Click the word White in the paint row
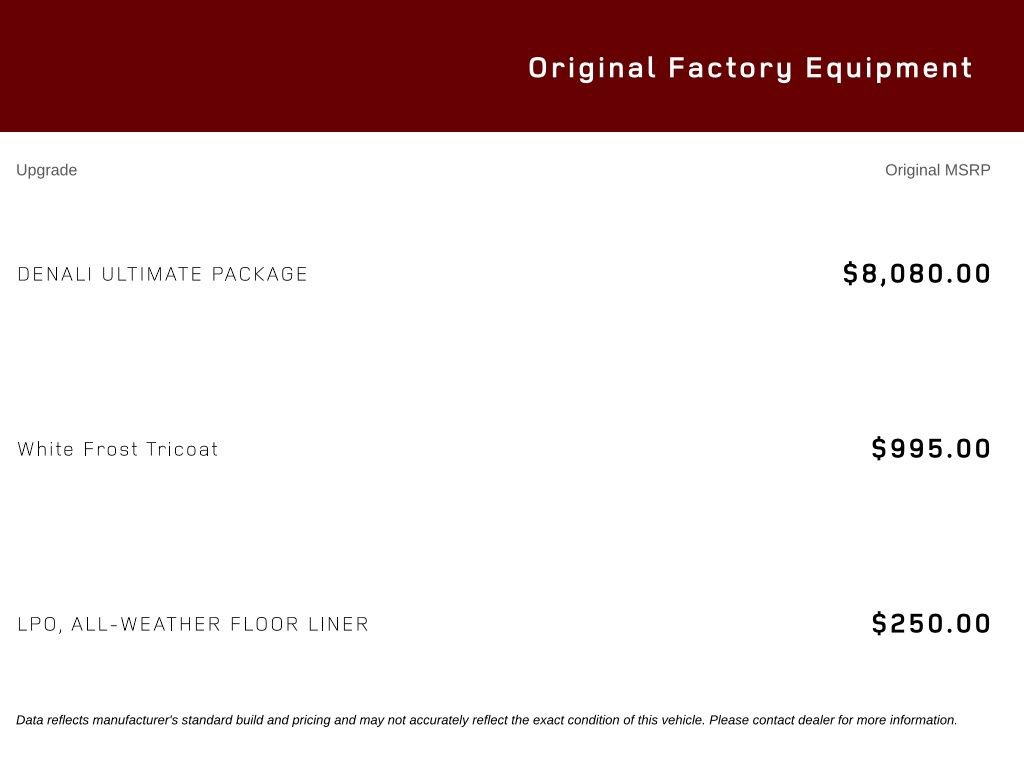This screenshot has width=1024, height=768. click(x=45, y=449)
